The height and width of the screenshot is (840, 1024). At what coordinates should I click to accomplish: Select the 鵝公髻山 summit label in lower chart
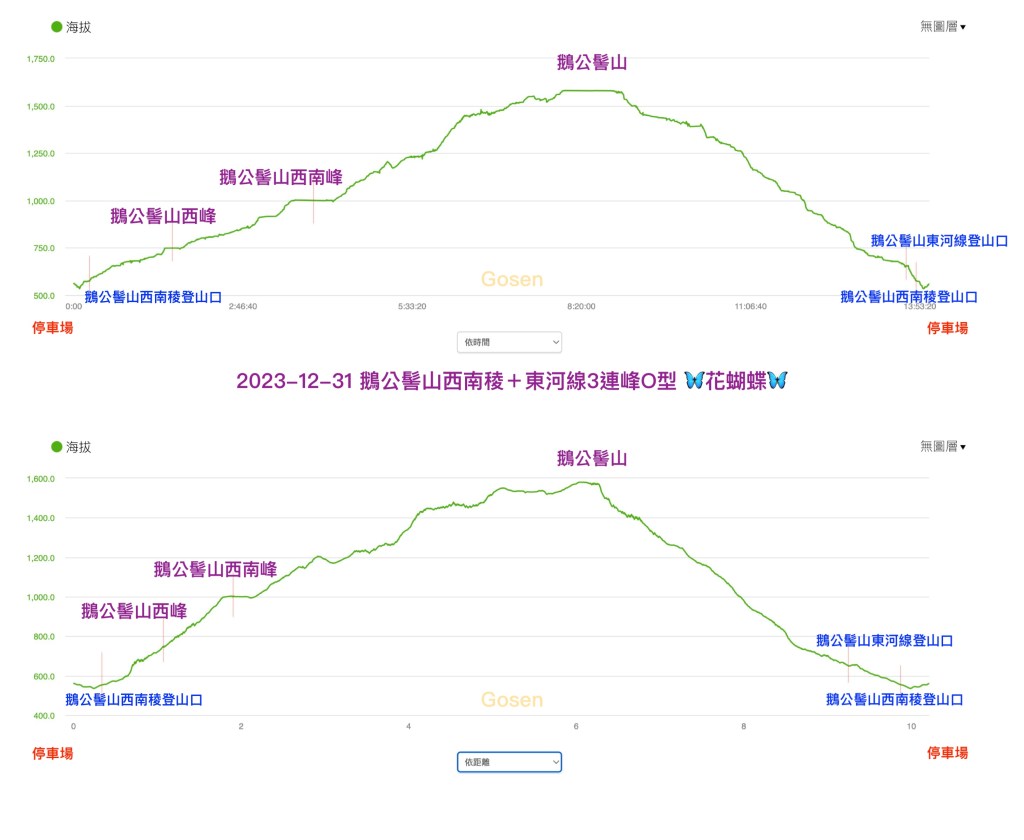592,459
